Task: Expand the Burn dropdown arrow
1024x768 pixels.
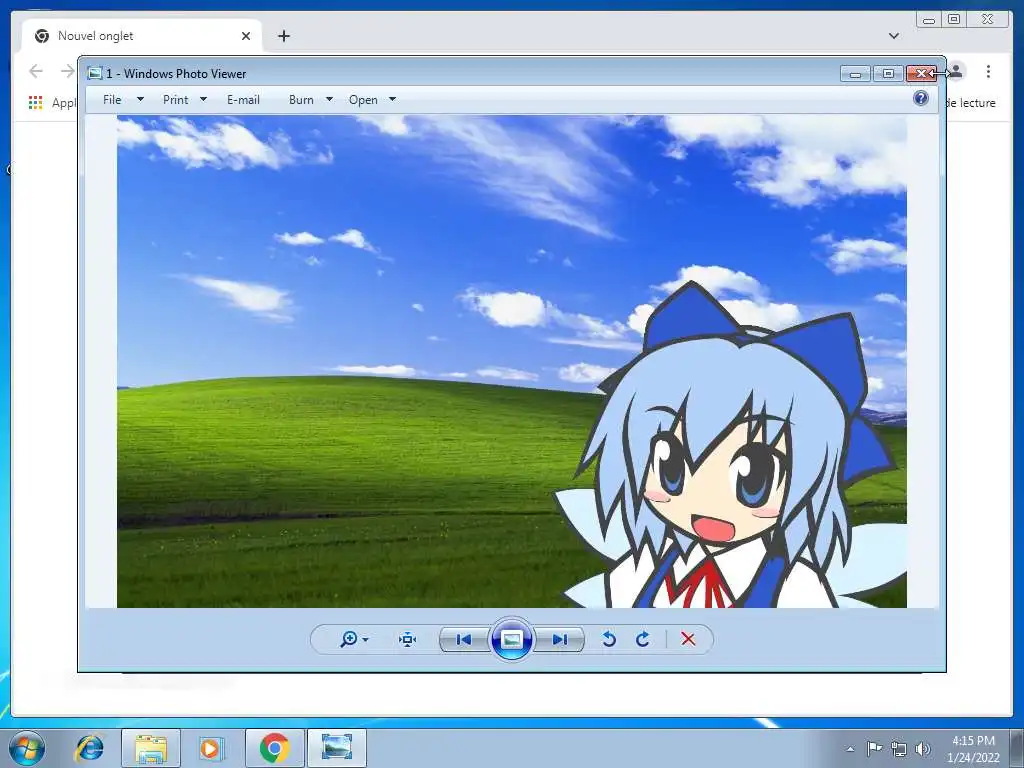Action: tap(329, 99)
